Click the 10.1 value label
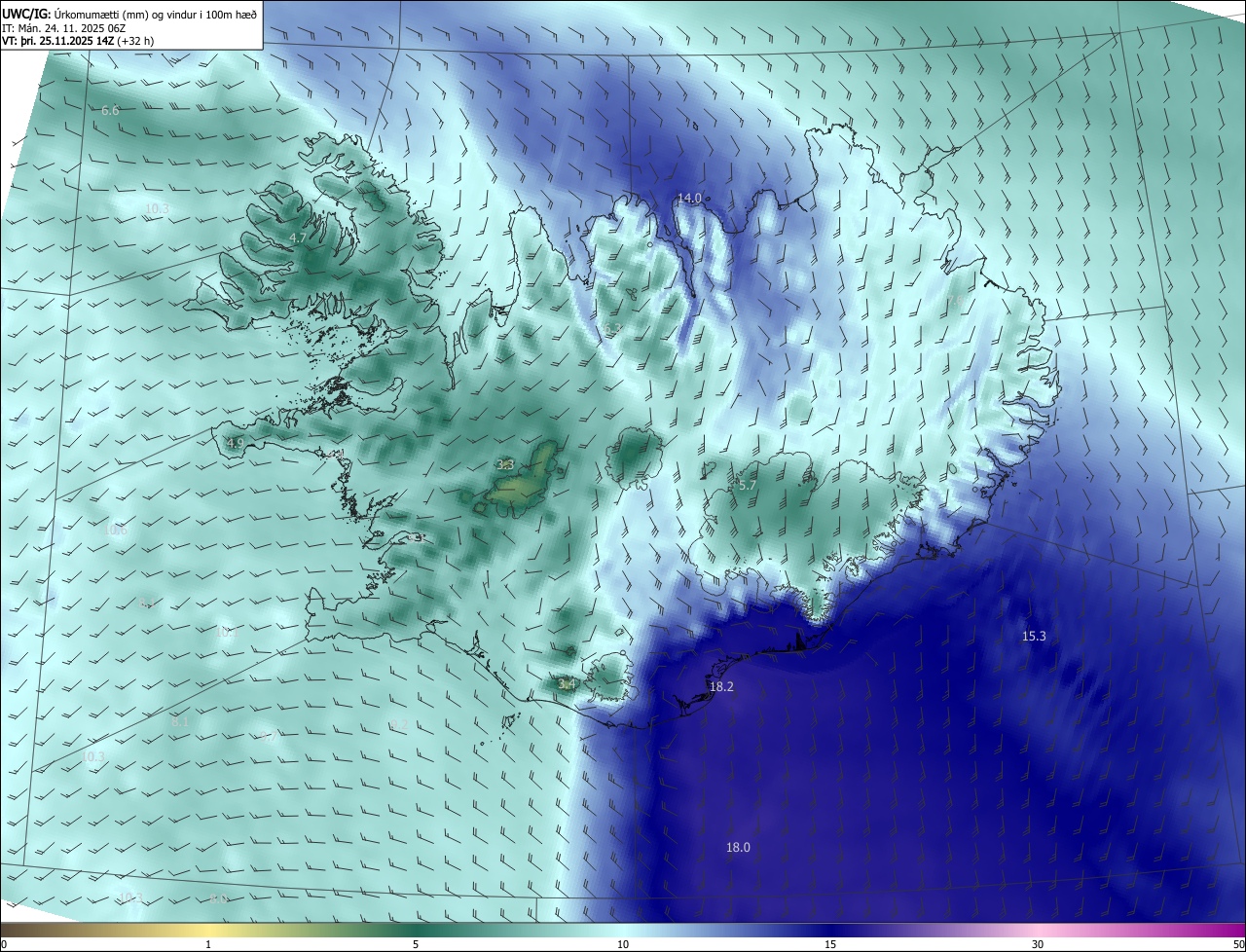The width and height of the screenshot is (1246, 952). [x=226, y=634]
